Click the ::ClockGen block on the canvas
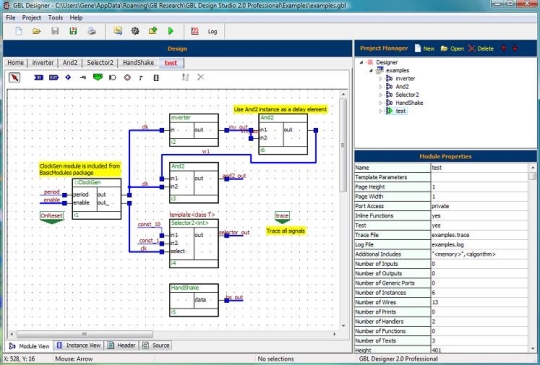 pyautogui.click(x=97, y=199)
